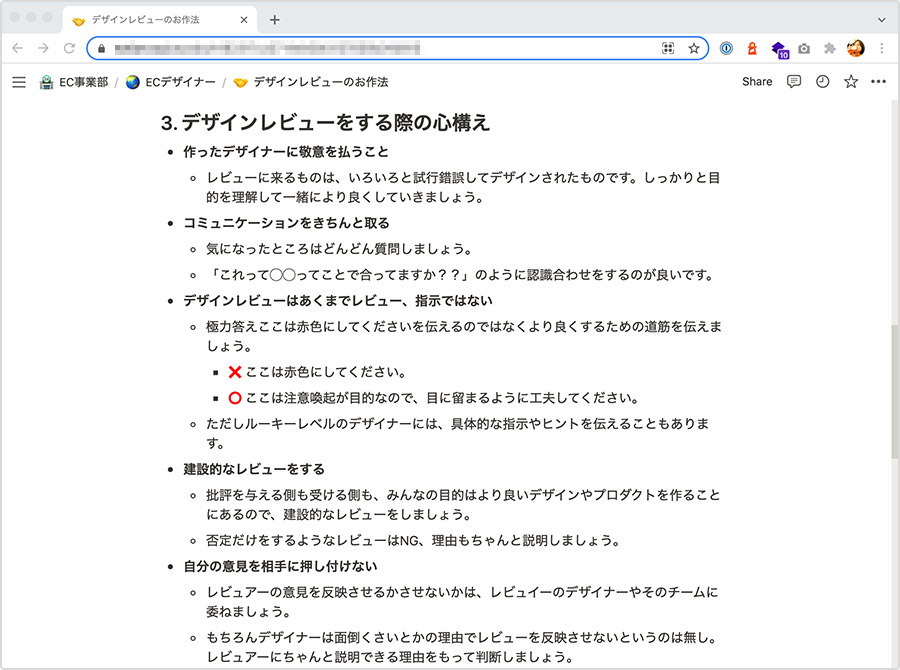Click the Share button

coord(756,82)
